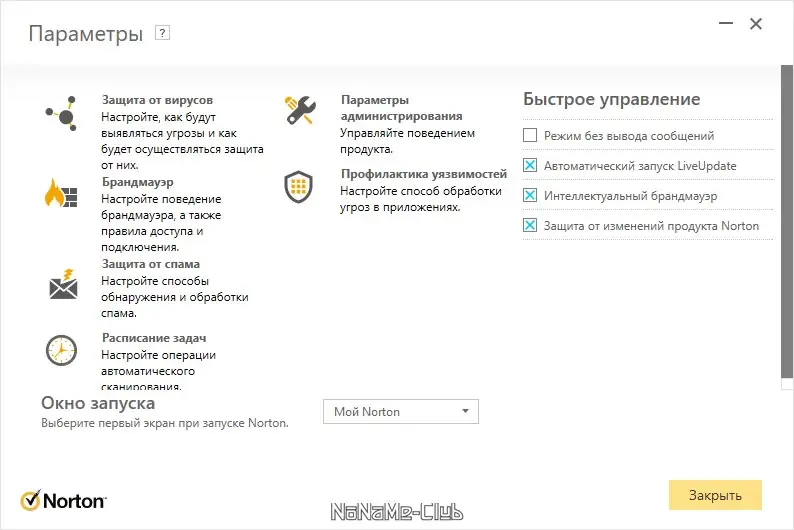794x530 pixels.
Task: Enable the Режим без вывода сообщений checkbox
Action: 530,135
